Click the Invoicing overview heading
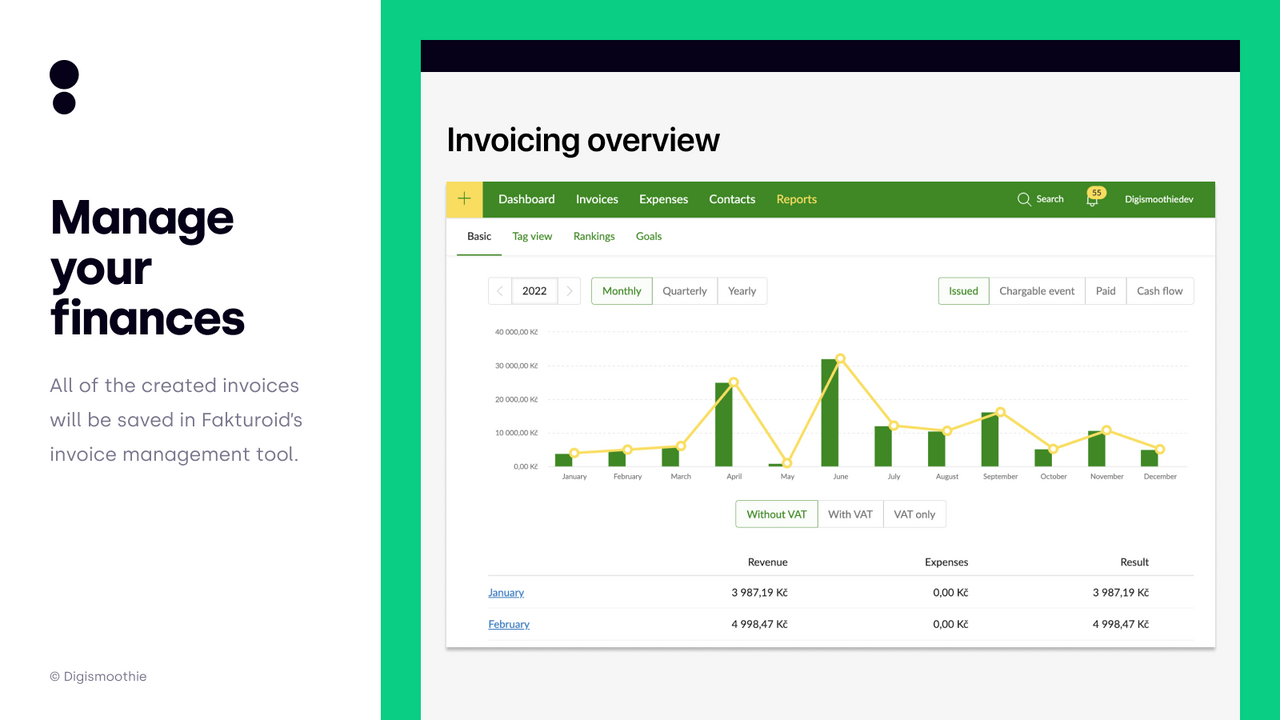 pyautogui.click(x=583, y=140)
